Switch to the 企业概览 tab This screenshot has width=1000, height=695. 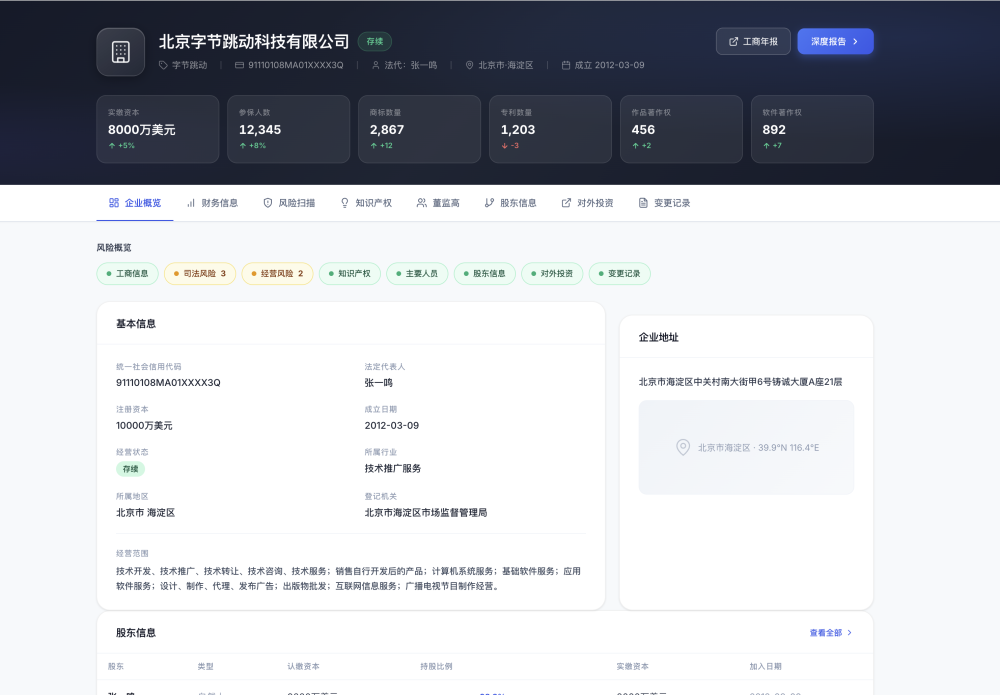135,203
